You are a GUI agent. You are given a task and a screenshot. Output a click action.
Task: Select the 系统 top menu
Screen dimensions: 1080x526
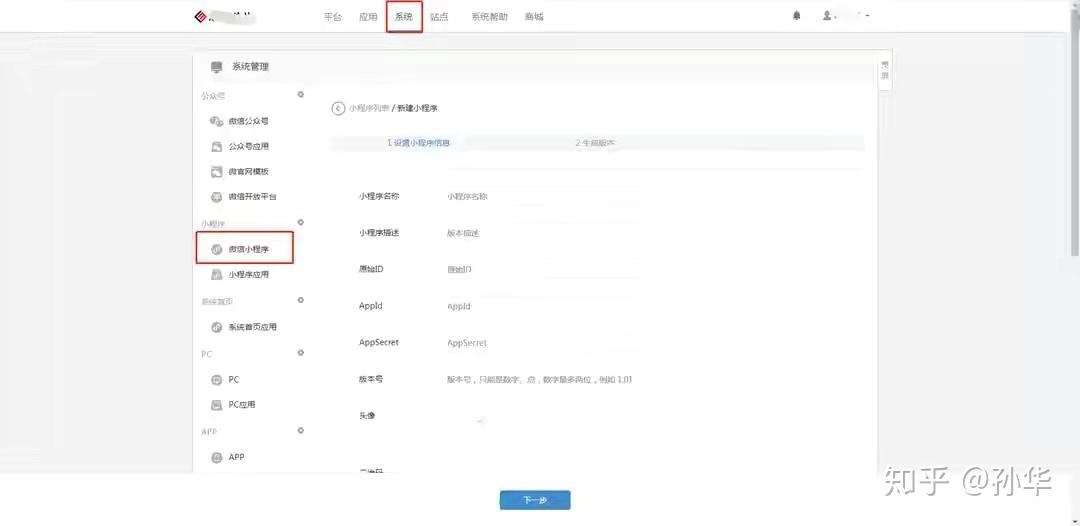pyautogui.click(x=404, y=17)
